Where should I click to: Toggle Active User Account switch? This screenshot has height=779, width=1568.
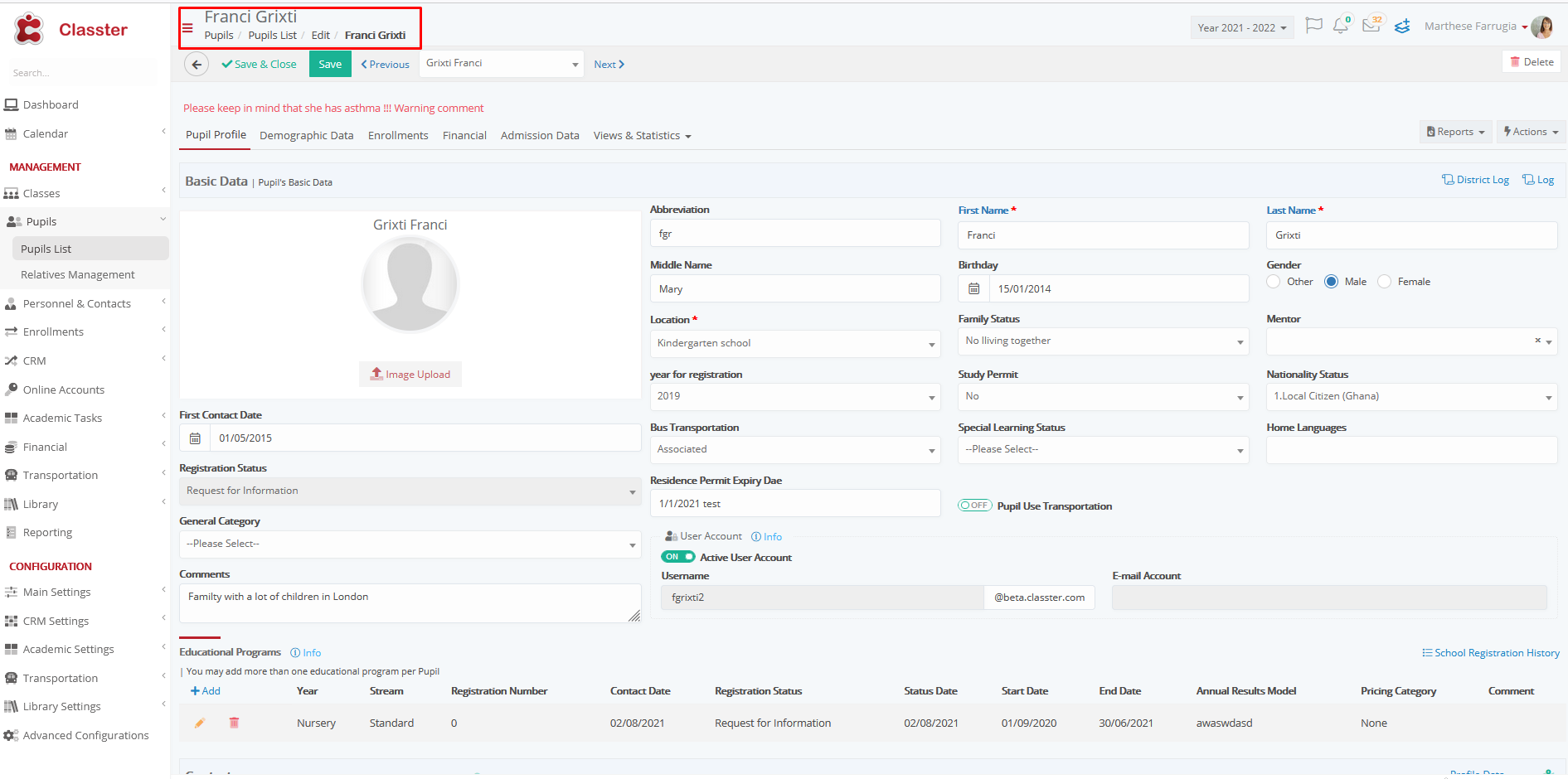[678, 557]
